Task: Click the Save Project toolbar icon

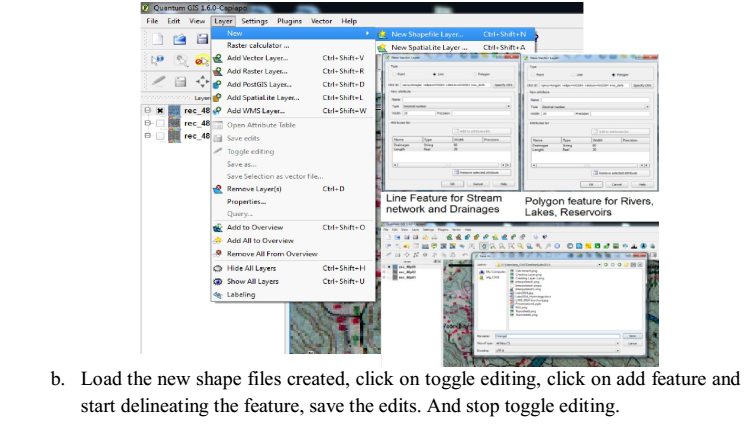Action: 202,39
